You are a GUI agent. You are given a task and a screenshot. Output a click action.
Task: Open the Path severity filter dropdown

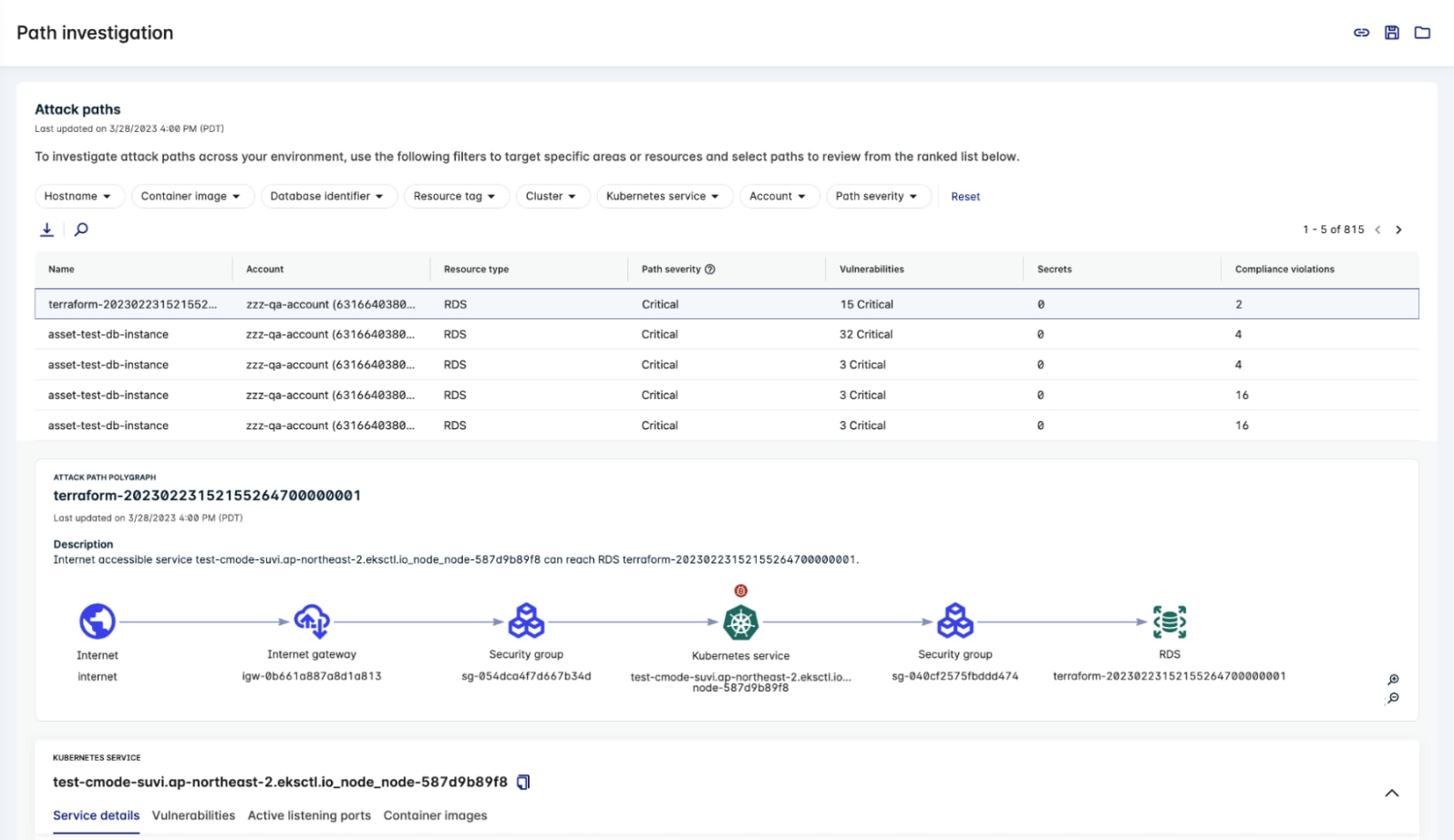pos(878,197)
